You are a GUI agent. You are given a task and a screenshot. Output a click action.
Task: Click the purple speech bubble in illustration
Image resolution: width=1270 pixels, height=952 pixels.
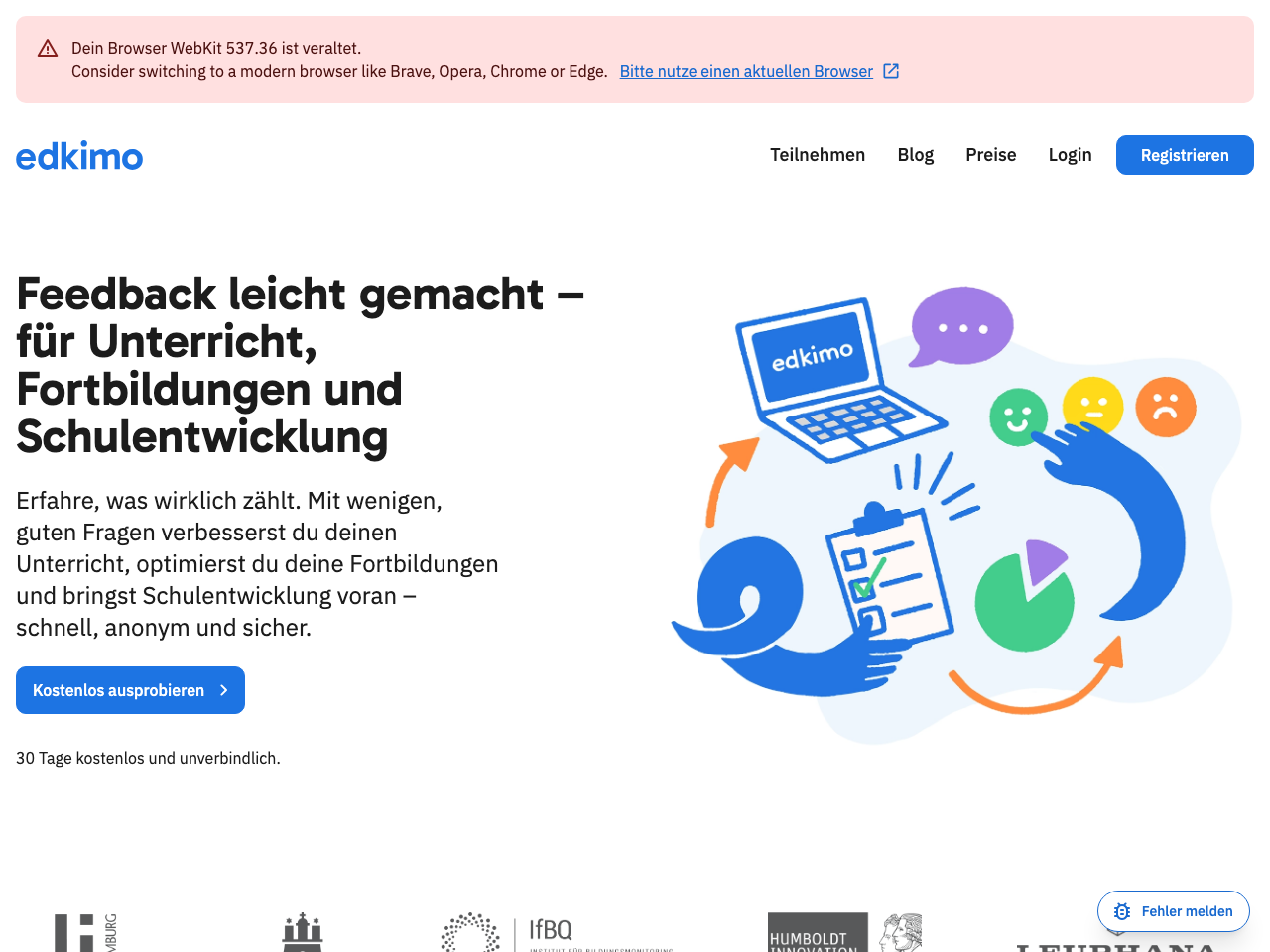(959, 326)
